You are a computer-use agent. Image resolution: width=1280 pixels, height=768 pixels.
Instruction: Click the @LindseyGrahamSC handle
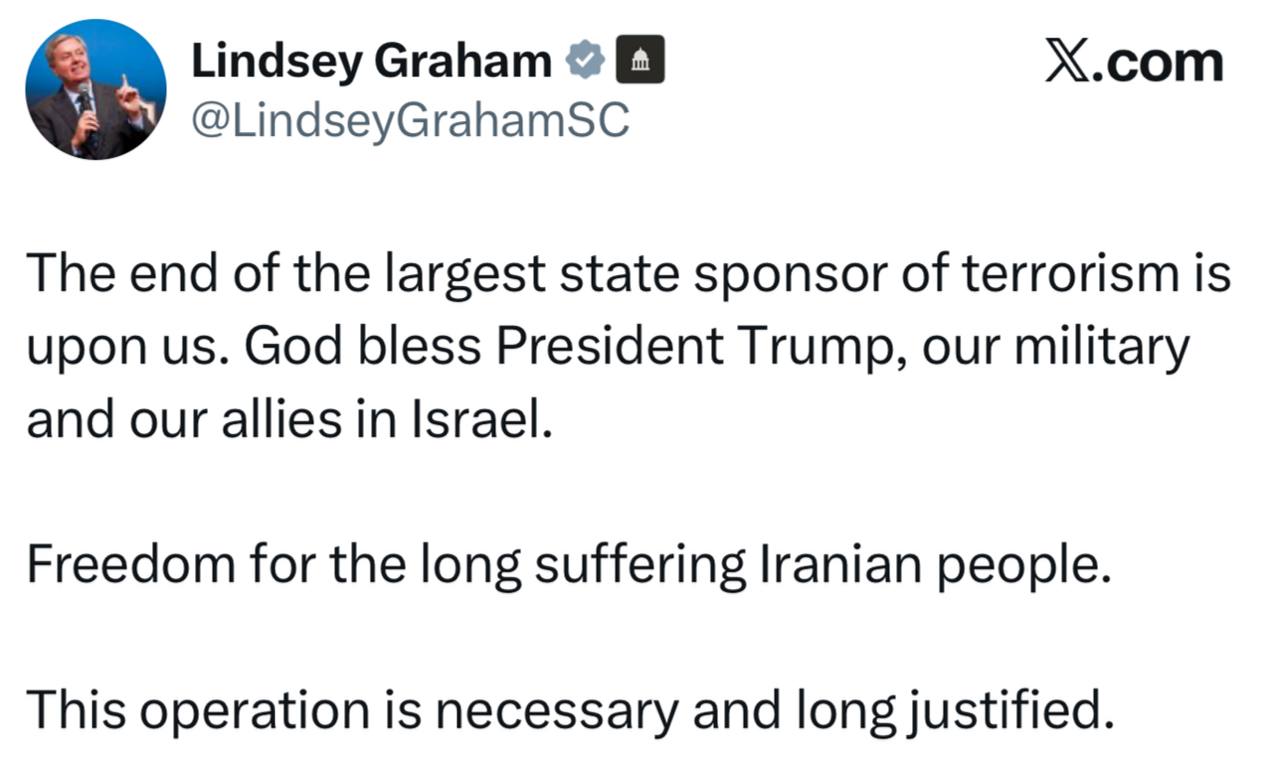pos(410,122)
